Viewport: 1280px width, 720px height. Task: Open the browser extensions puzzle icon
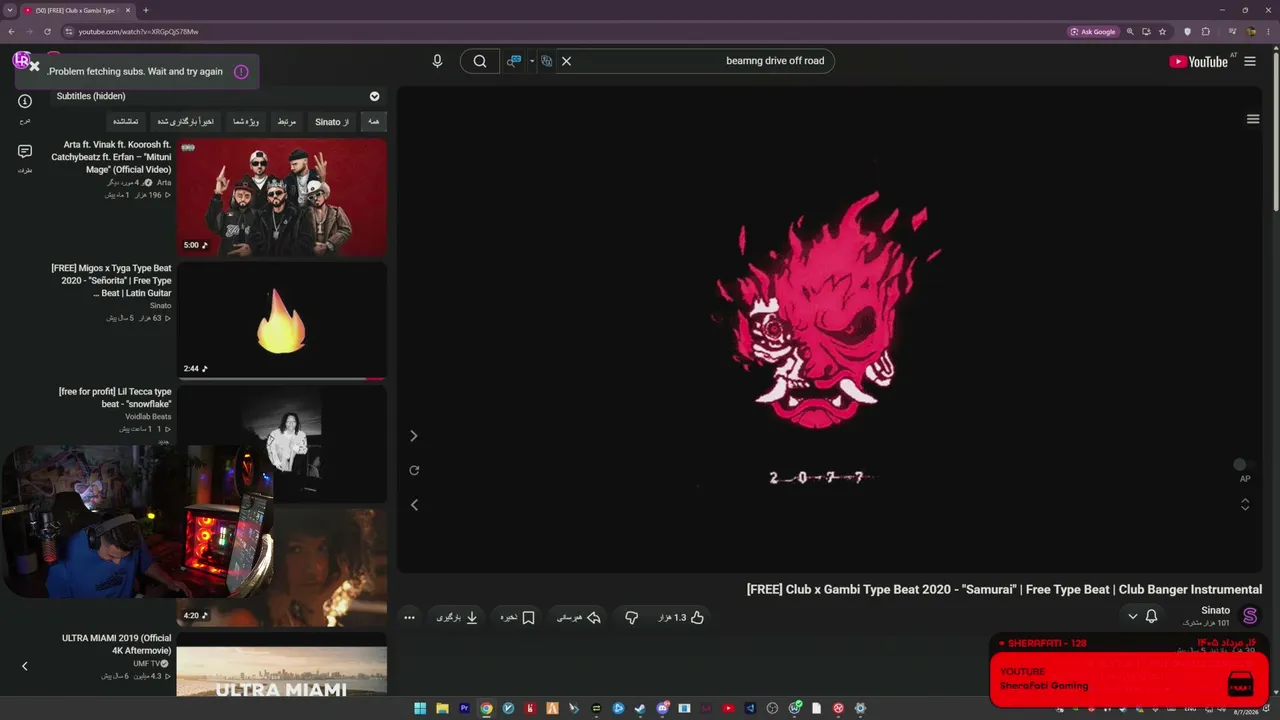point(1206,31)
